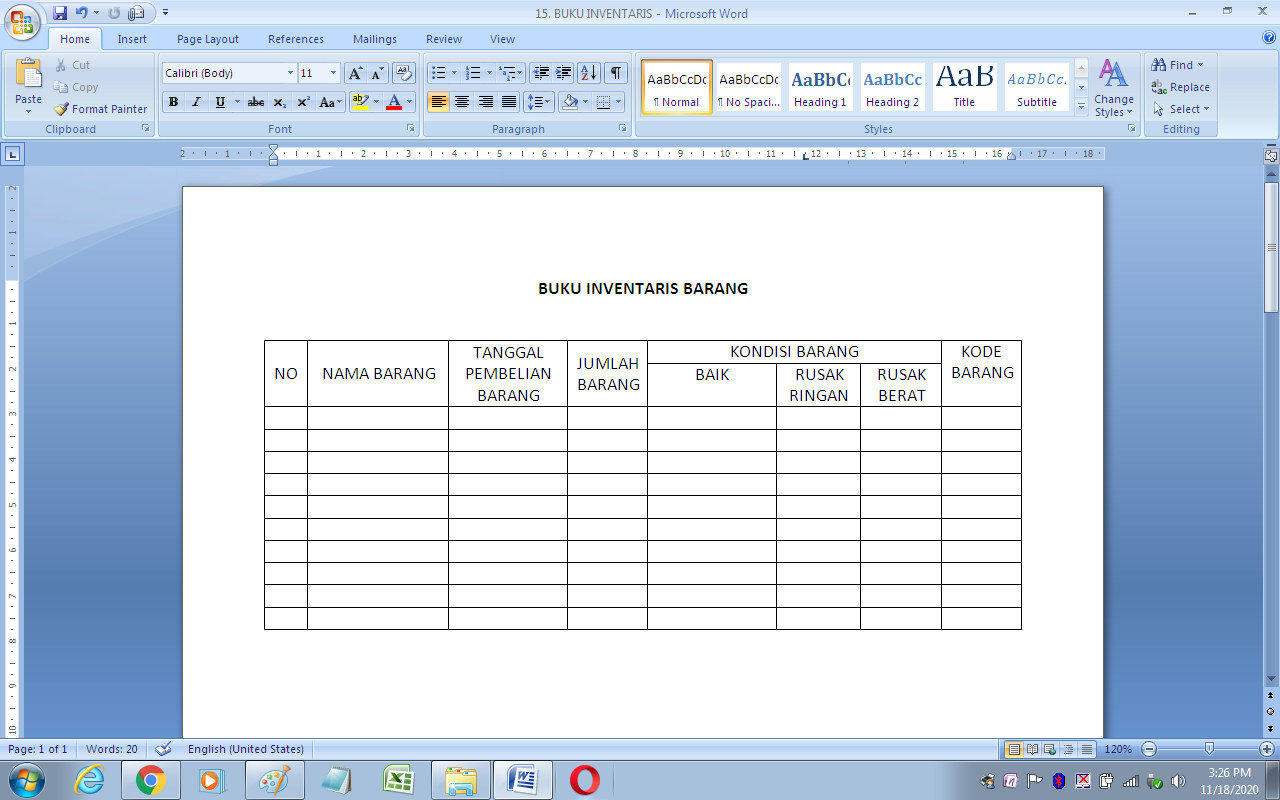
Task: Open the Change Case dropdown
Action: [x=330, y=102]
